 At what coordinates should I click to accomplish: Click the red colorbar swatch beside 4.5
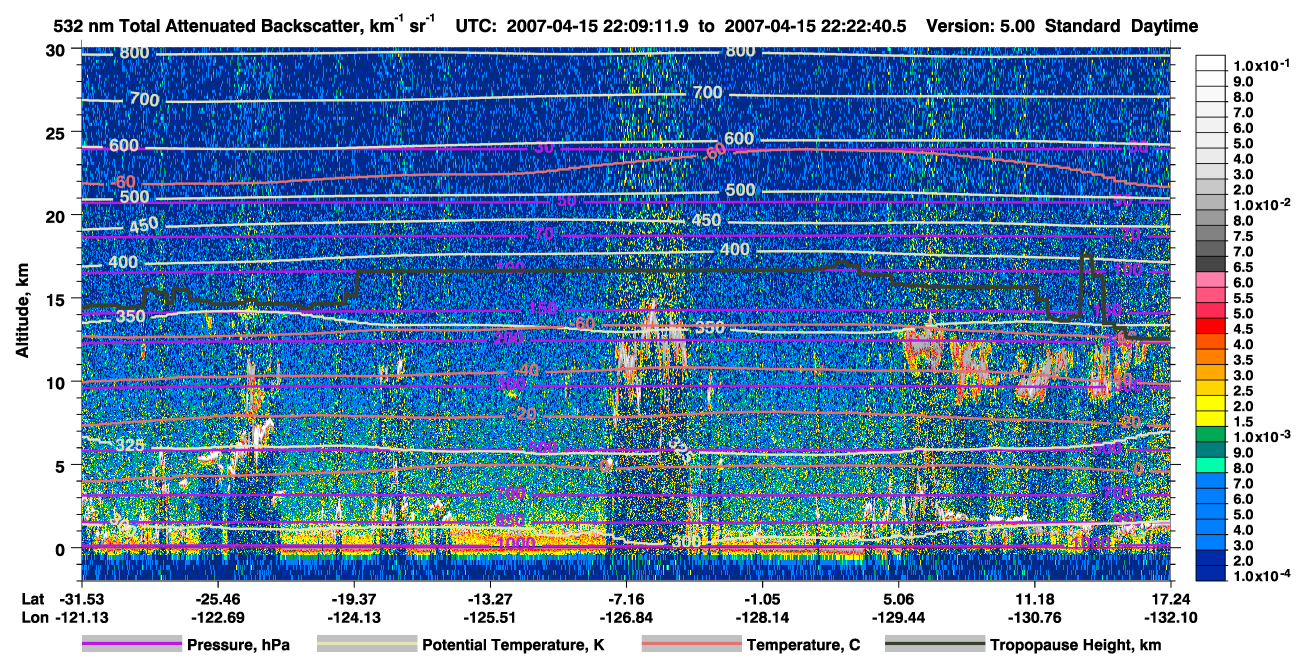tap(1210, 326)
